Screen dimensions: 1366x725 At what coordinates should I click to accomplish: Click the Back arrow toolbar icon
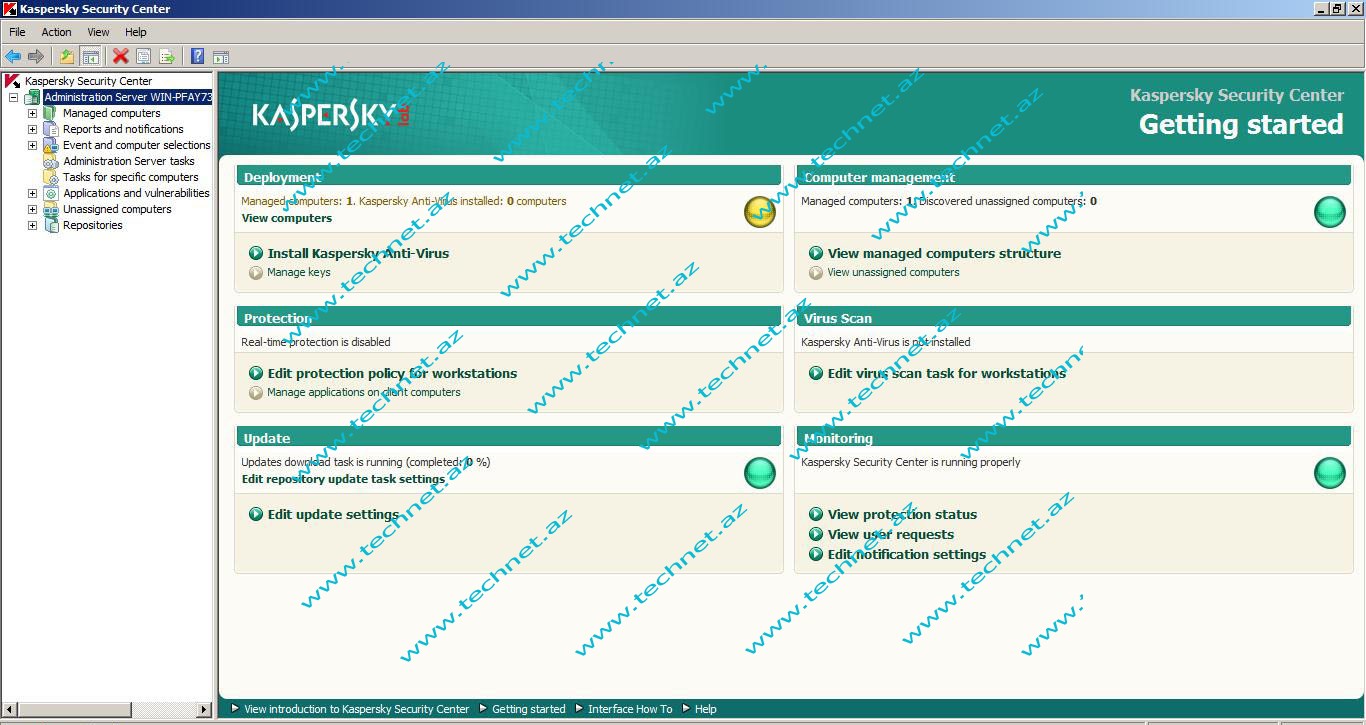pyautogui.click(x=13, y=56)
